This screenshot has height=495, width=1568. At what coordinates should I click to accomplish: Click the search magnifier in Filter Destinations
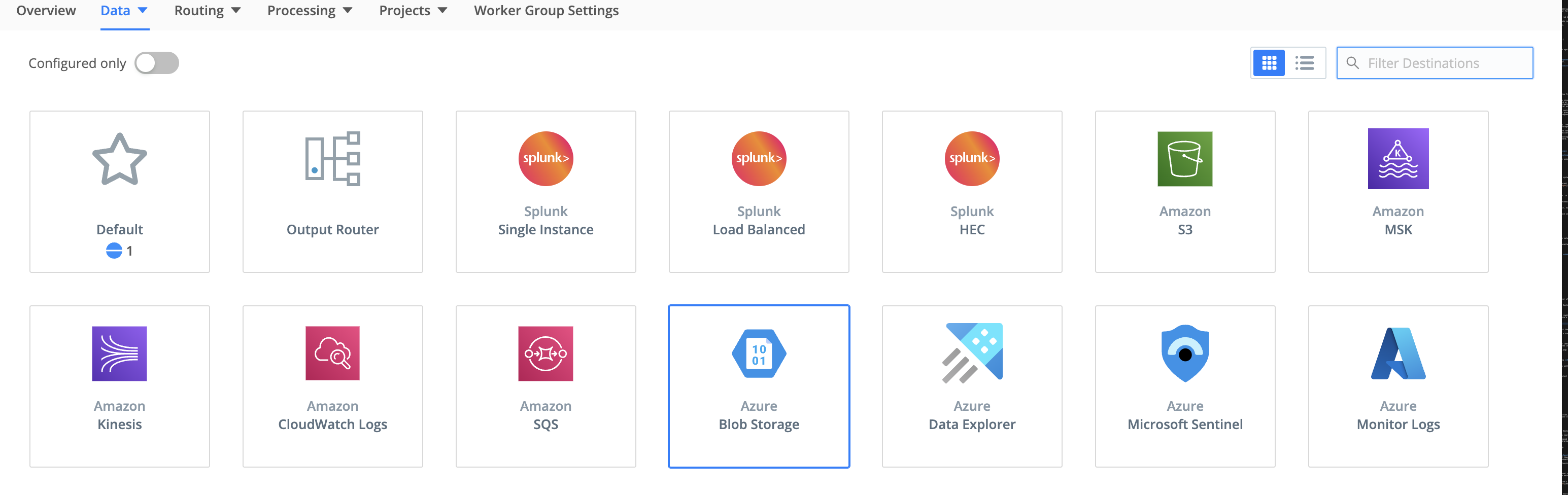1352,62
